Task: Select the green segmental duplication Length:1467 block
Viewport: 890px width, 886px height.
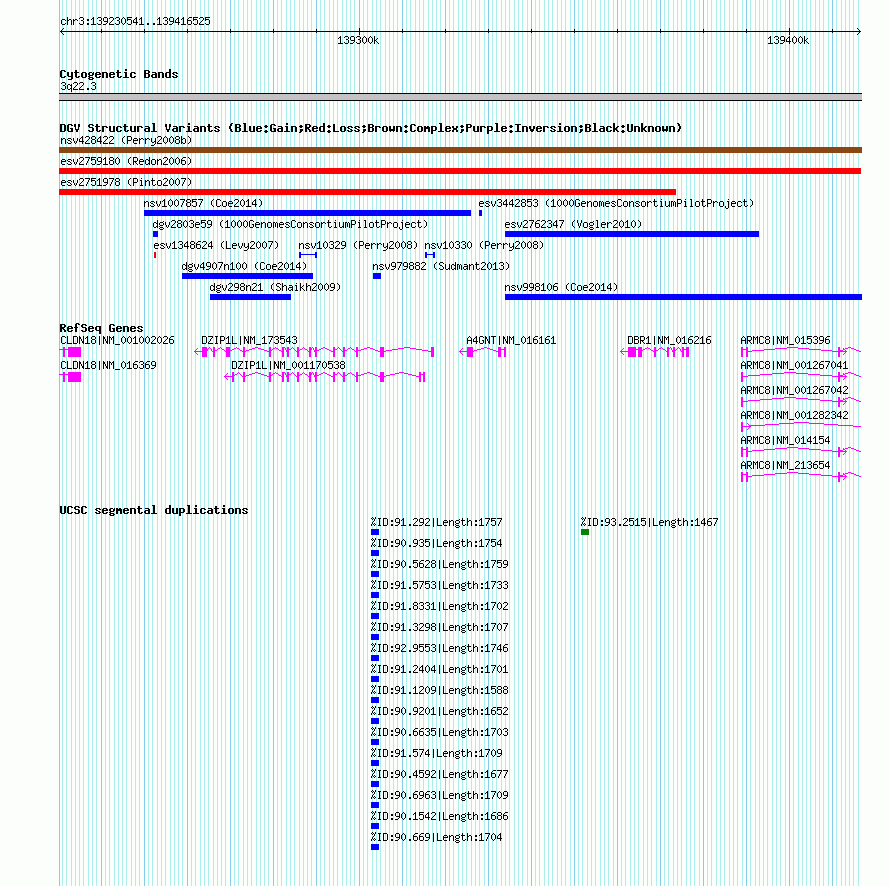Action: 585,532
